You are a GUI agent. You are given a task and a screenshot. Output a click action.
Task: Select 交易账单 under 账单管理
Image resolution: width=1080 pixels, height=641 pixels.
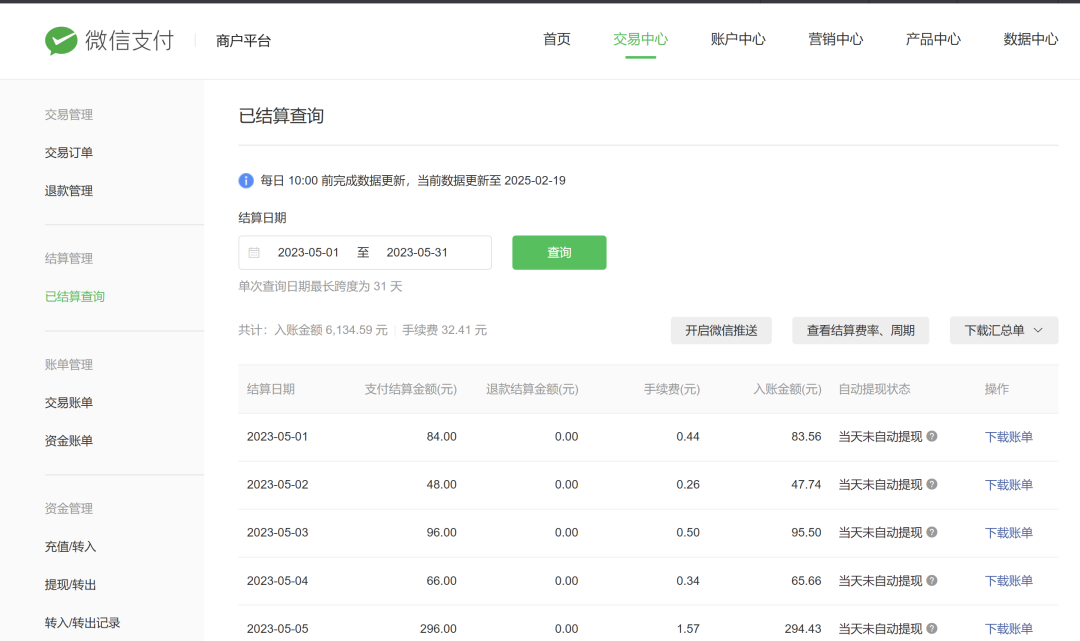[68, 402]
